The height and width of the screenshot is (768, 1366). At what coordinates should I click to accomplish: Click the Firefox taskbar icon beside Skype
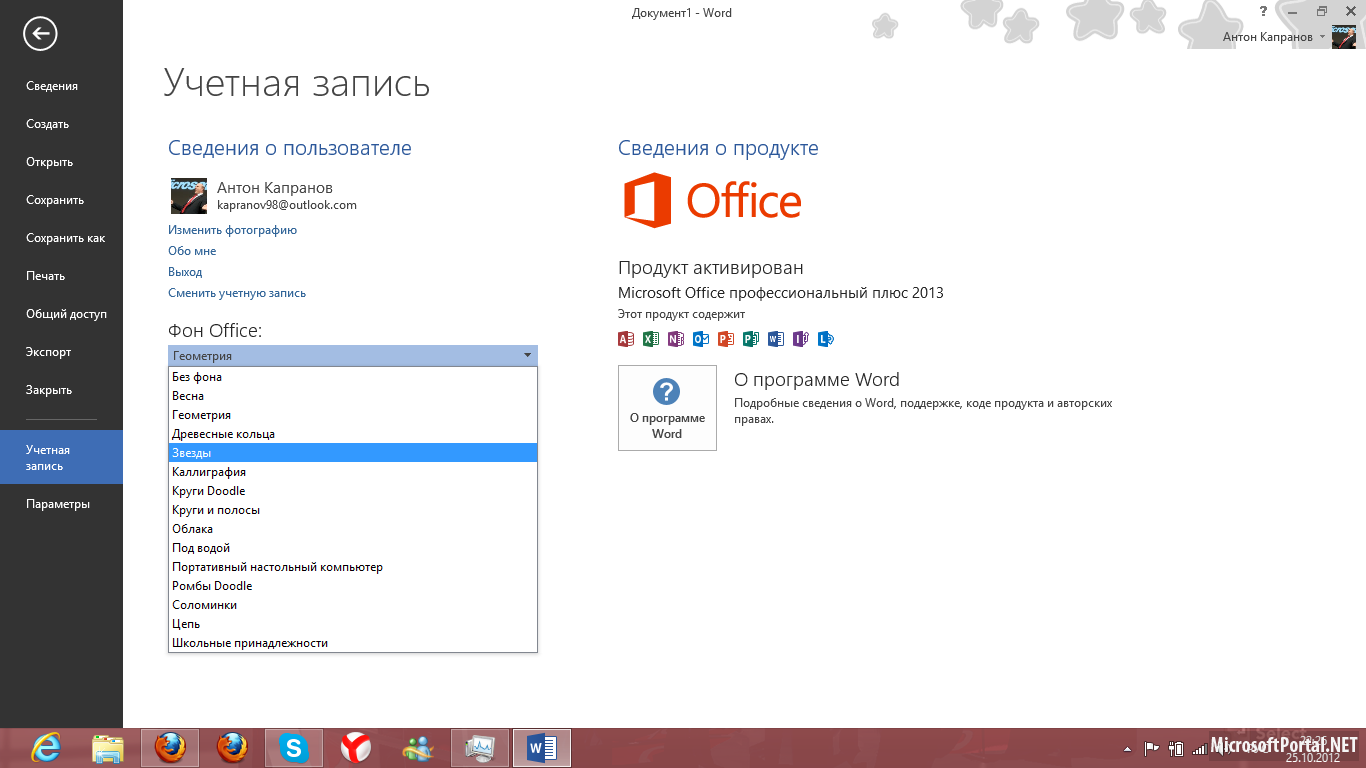232,747
